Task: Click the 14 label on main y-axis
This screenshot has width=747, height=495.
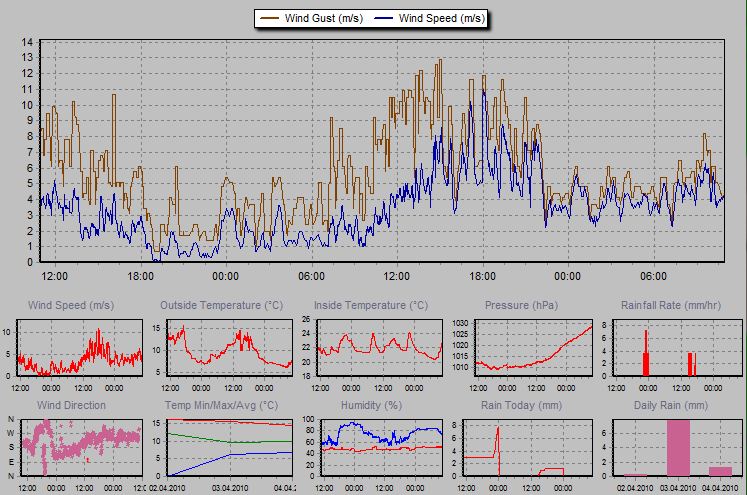Action: (27, 42)
